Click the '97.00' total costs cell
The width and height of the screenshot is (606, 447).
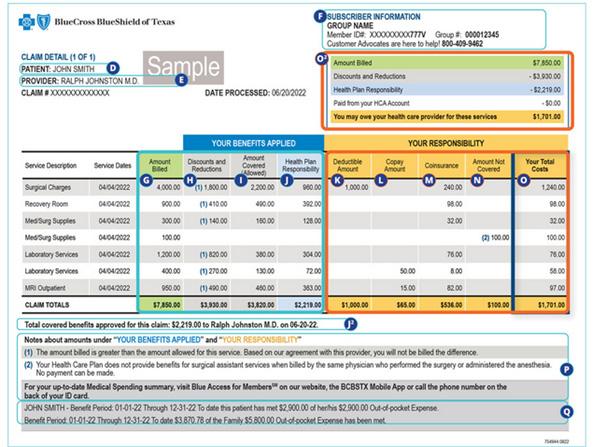tap(557, 288)
